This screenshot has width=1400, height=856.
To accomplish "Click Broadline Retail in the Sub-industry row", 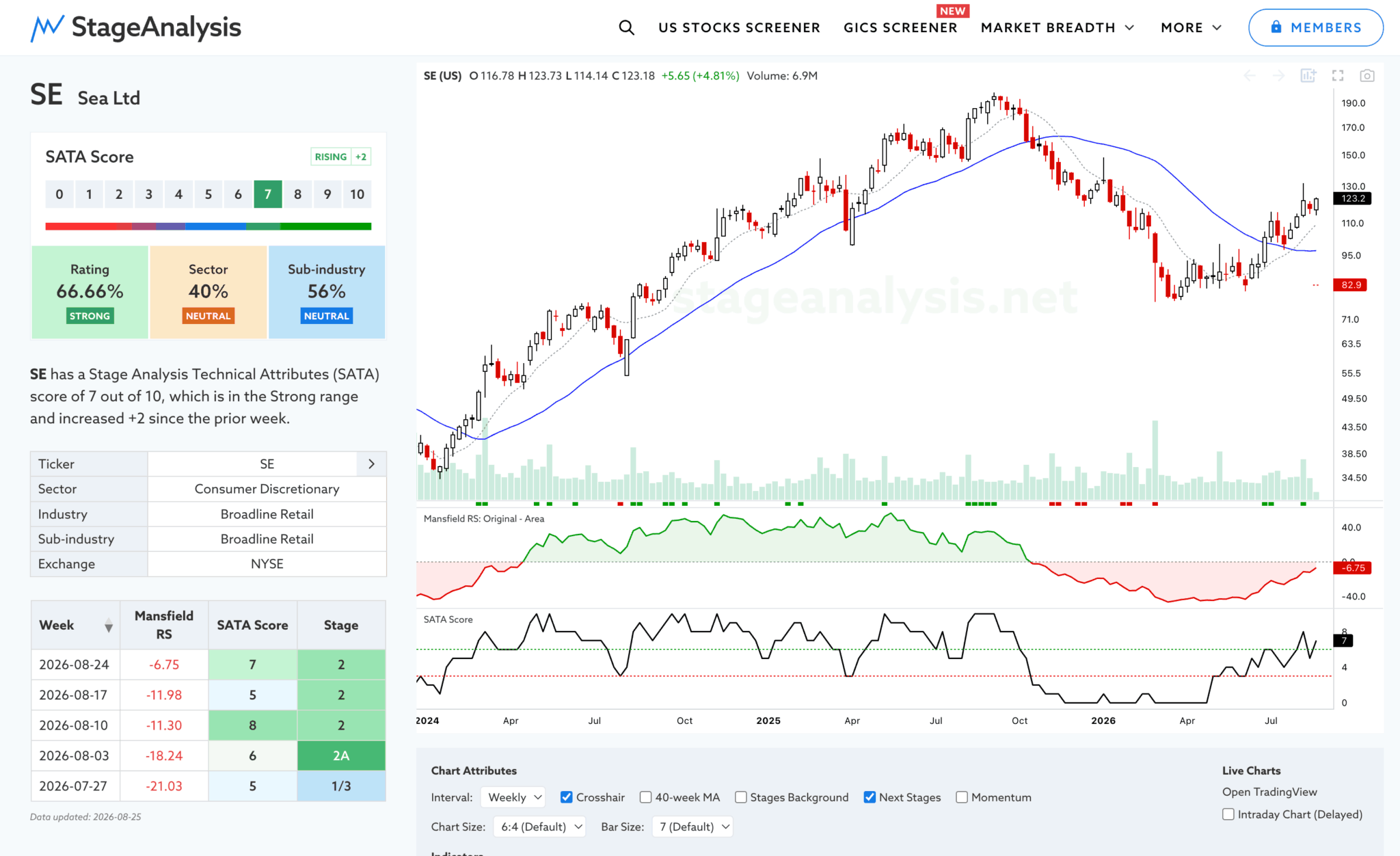I will pyautogui.click(x=267, y=539).
